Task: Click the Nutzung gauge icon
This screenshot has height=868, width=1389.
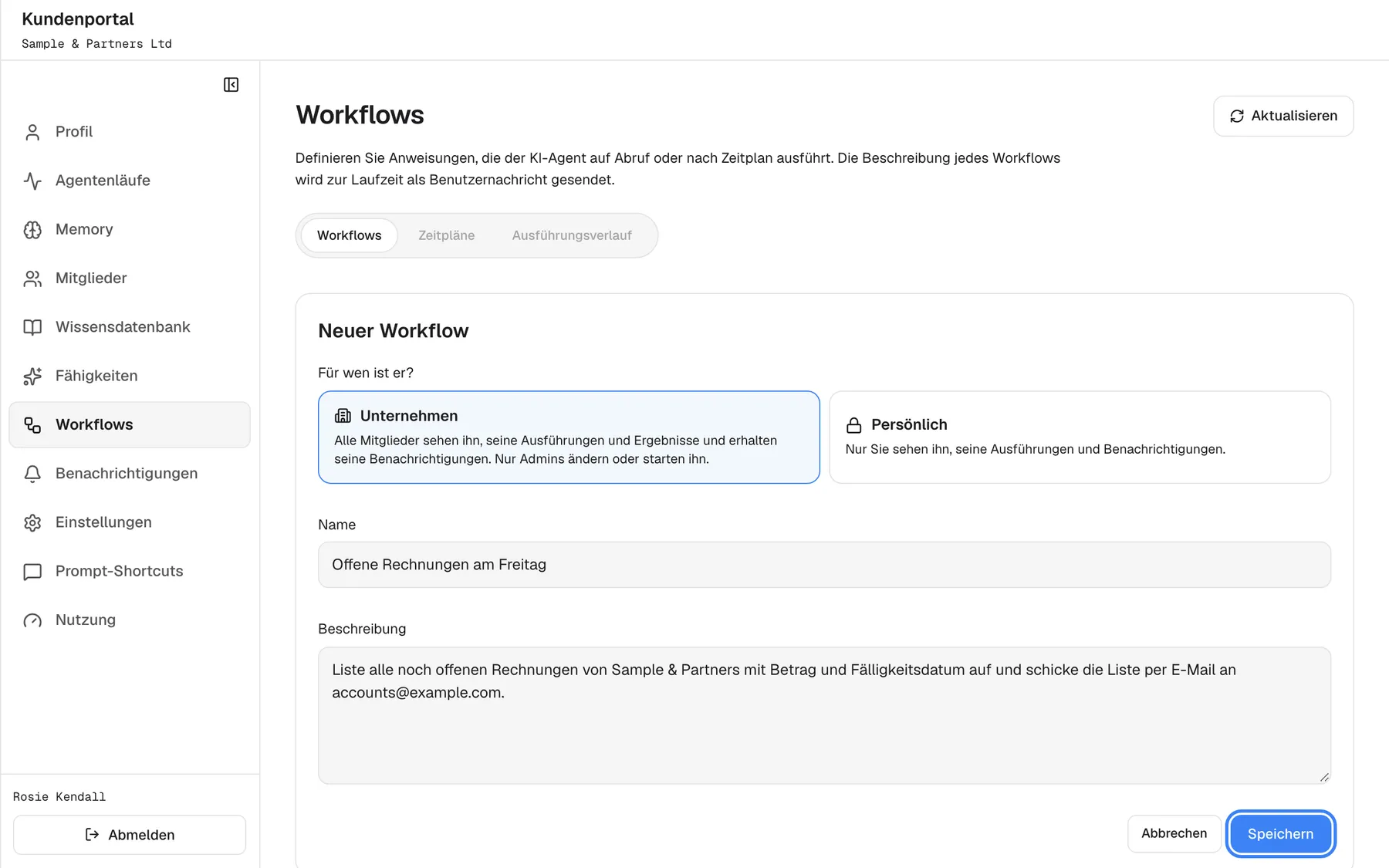Action: [32, 620]
